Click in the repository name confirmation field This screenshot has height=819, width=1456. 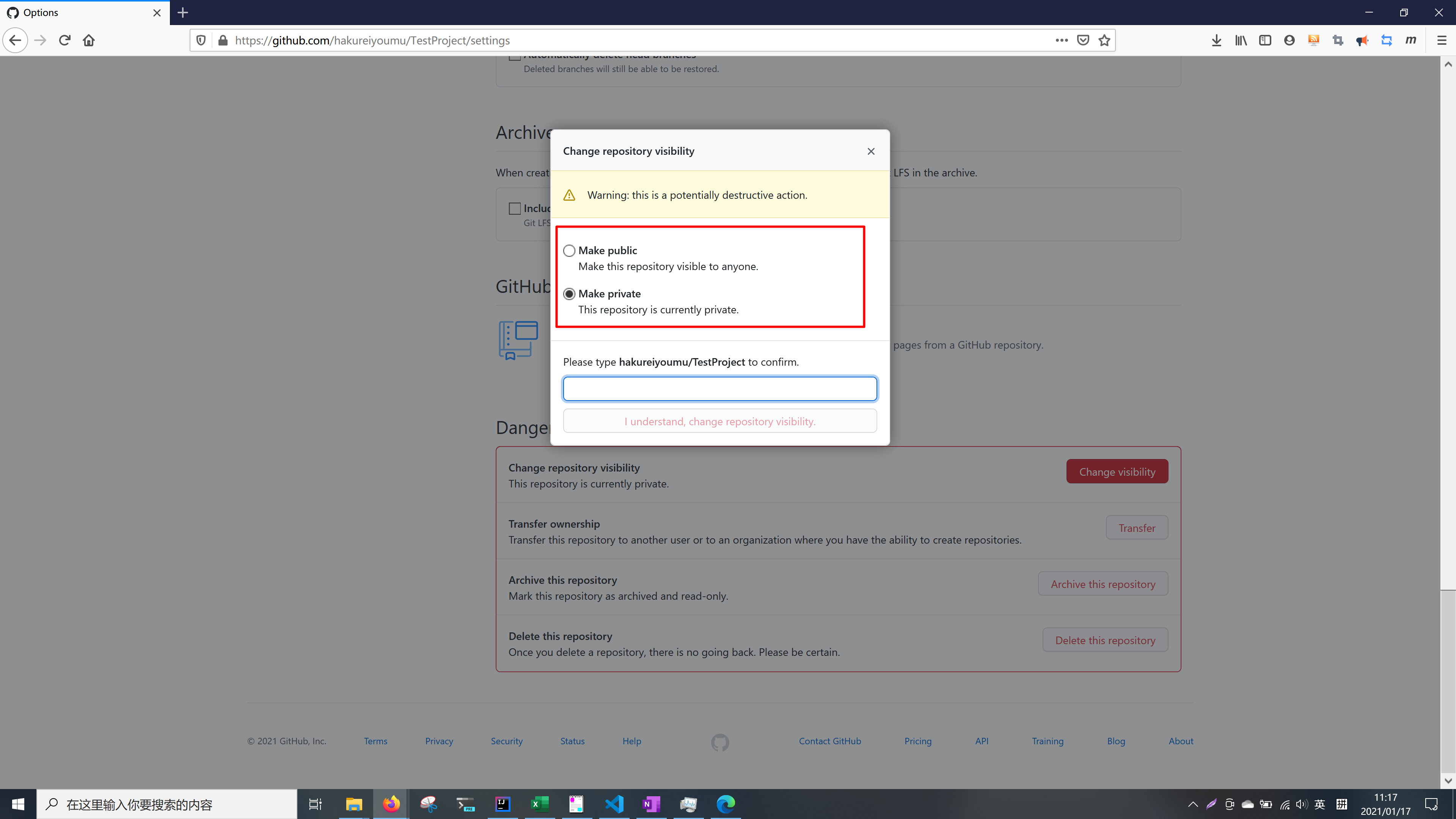(x=719, y=388)
